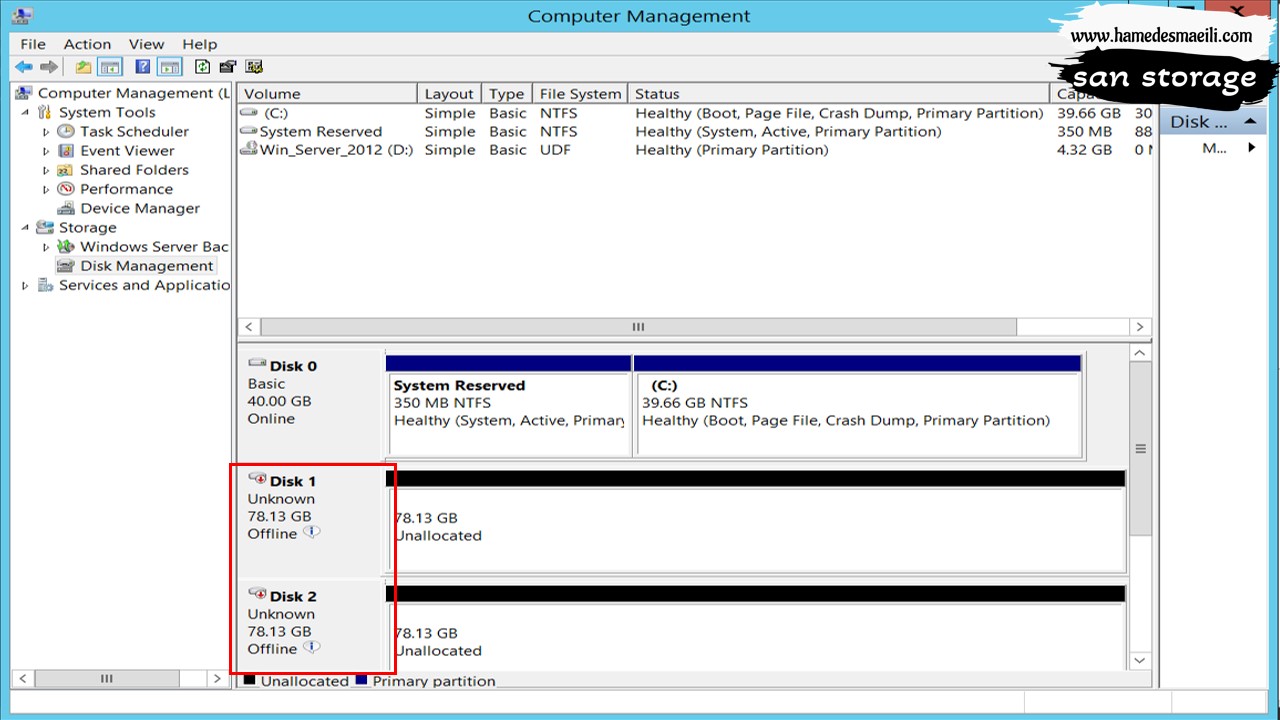Select the System Reserved 350 MB partition block
1280x720 pixels.
[508, 405]
